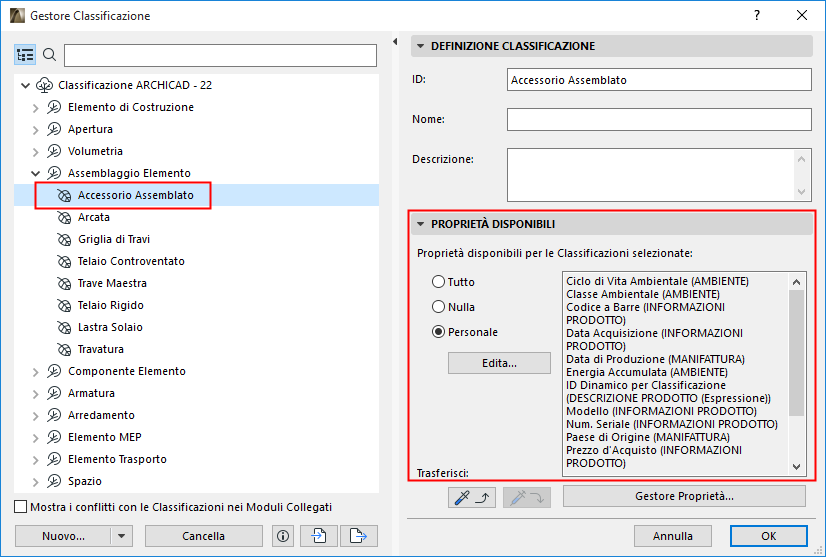This screenshot has width=826, height=557.
Task: Click the export classification icon button
Action: tap(359, 536)
